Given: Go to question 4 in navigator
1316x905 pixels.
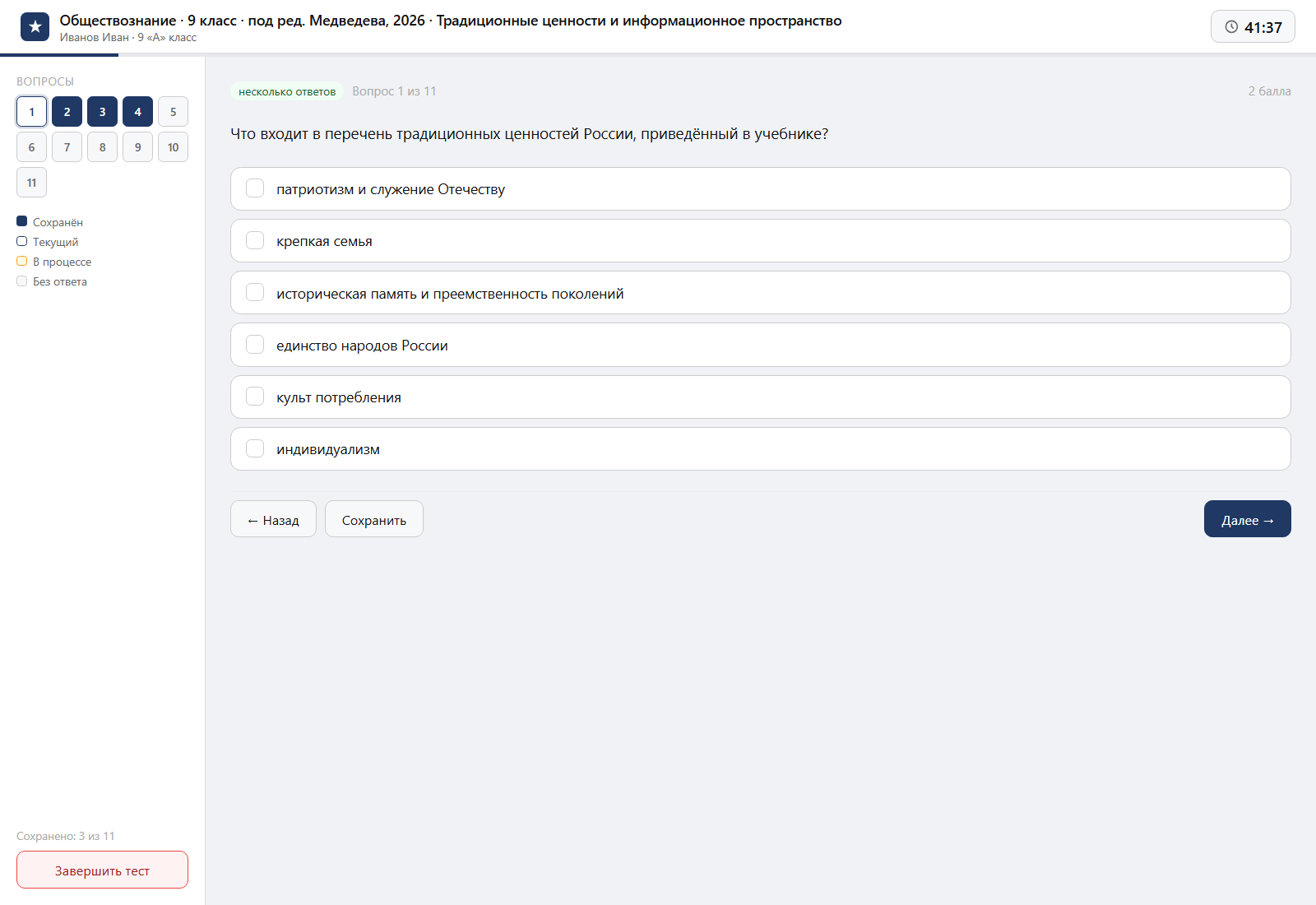Looking at the screenshot, I should pyautogui.click(x=137, y=112).
